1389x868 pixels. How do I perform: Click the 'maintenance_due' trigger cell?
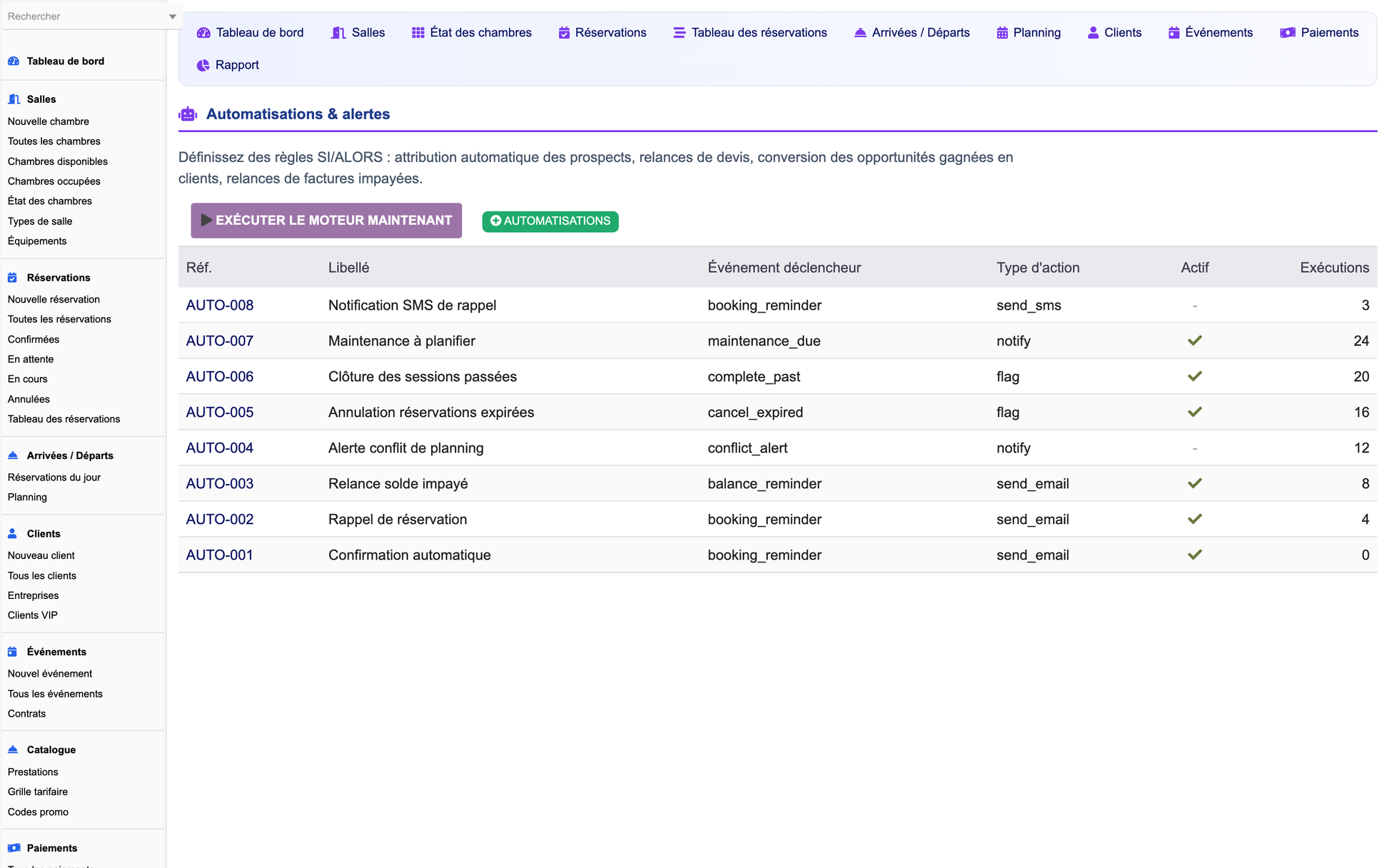[764, 341]
